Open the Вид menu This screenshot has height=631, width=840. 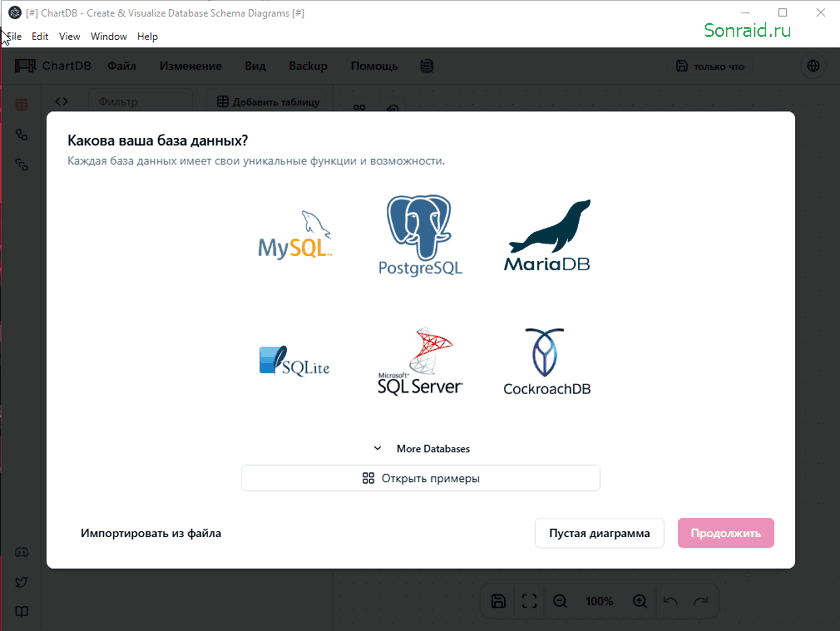255,66
